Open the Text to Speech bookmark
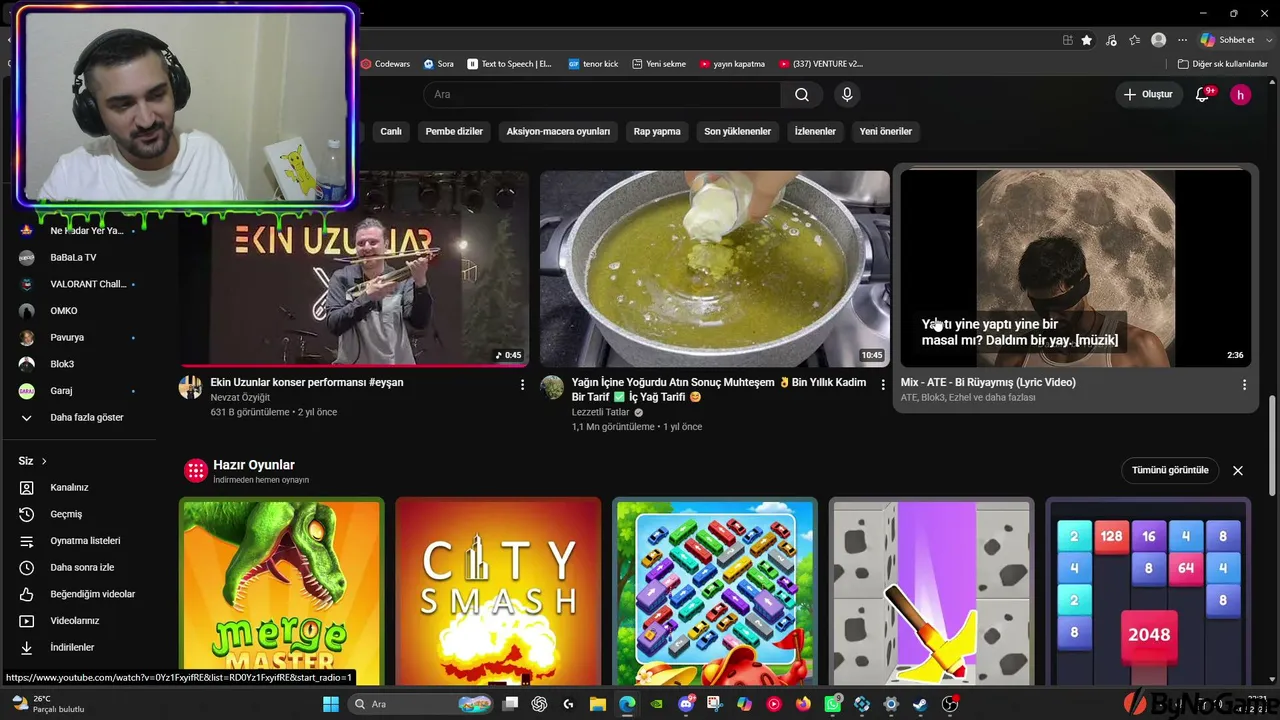 pos(510,64)
